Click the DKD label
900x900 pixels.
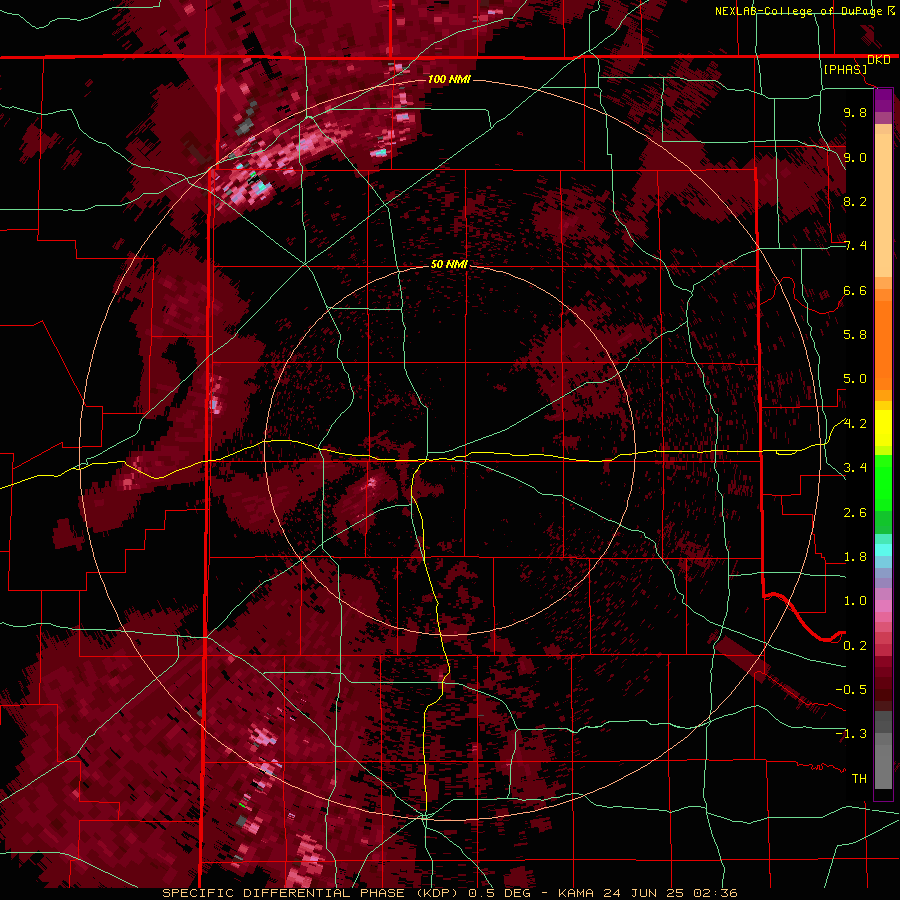878,60
